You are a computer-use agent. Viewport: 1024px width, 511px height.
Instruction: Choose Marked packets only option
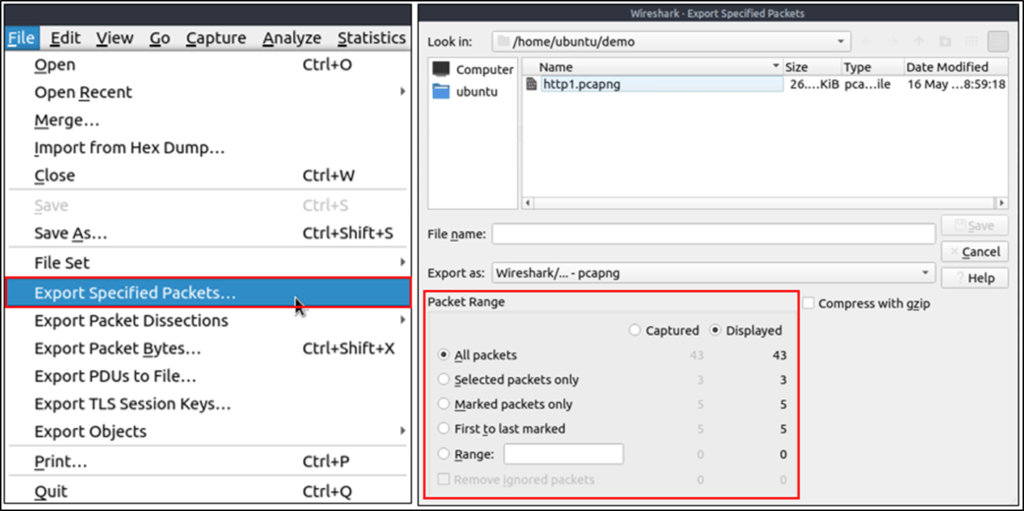click(x=444, y=404)
